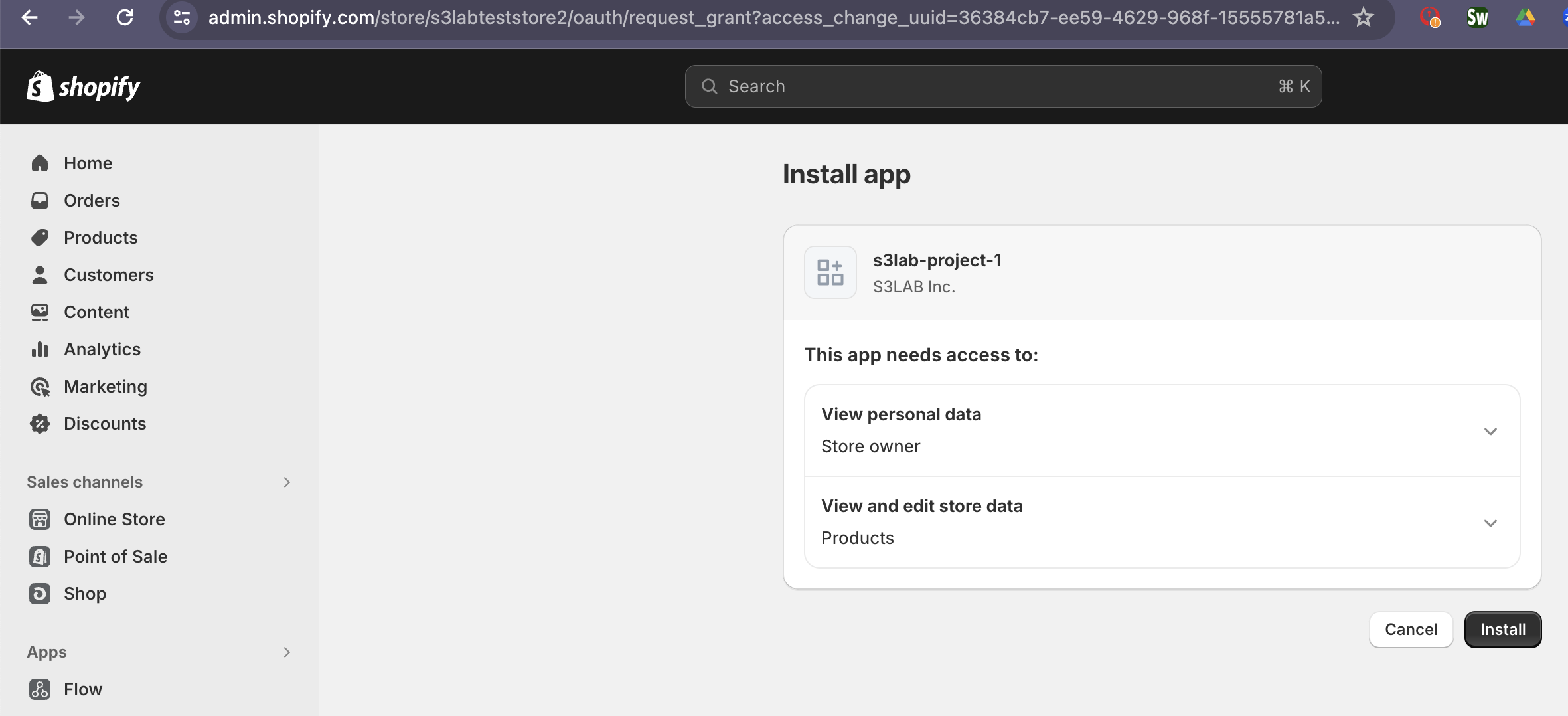Click the Customers icon
The height and width of the screenshot is (716, 1568).
pyautogui.click(x=40, y=274)
